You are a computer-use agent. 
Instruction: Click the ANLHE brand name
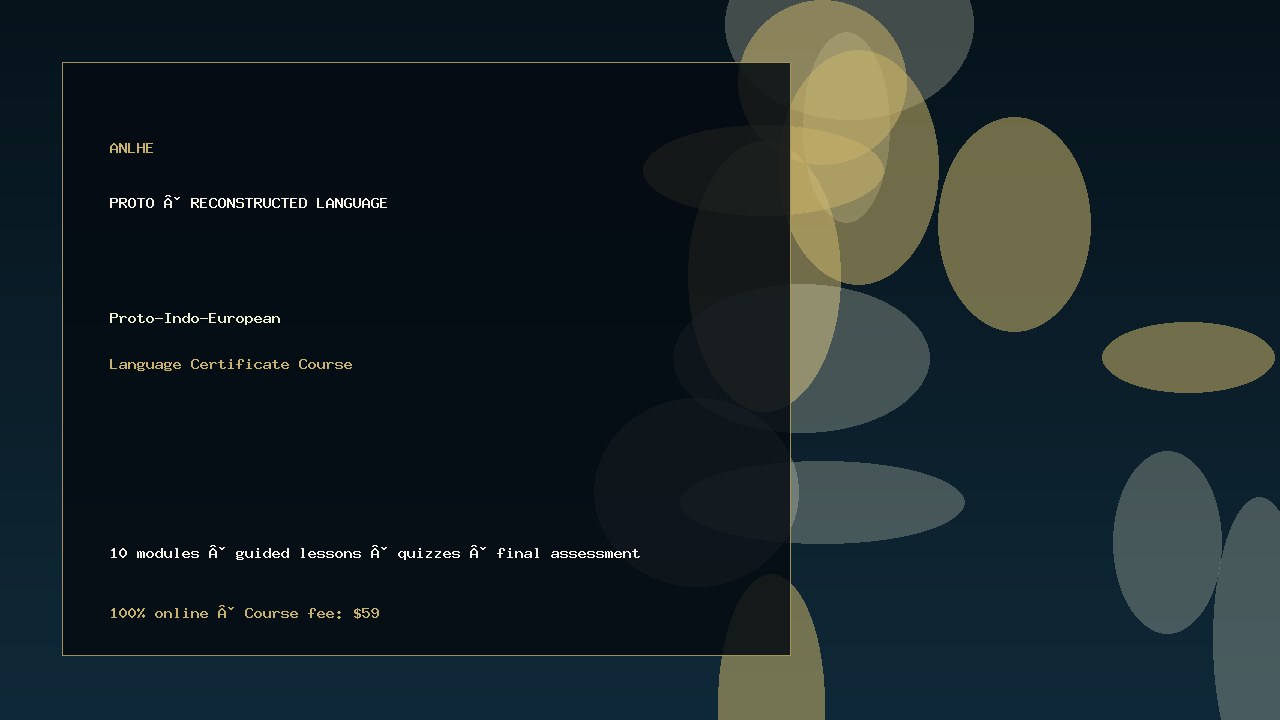131,148
